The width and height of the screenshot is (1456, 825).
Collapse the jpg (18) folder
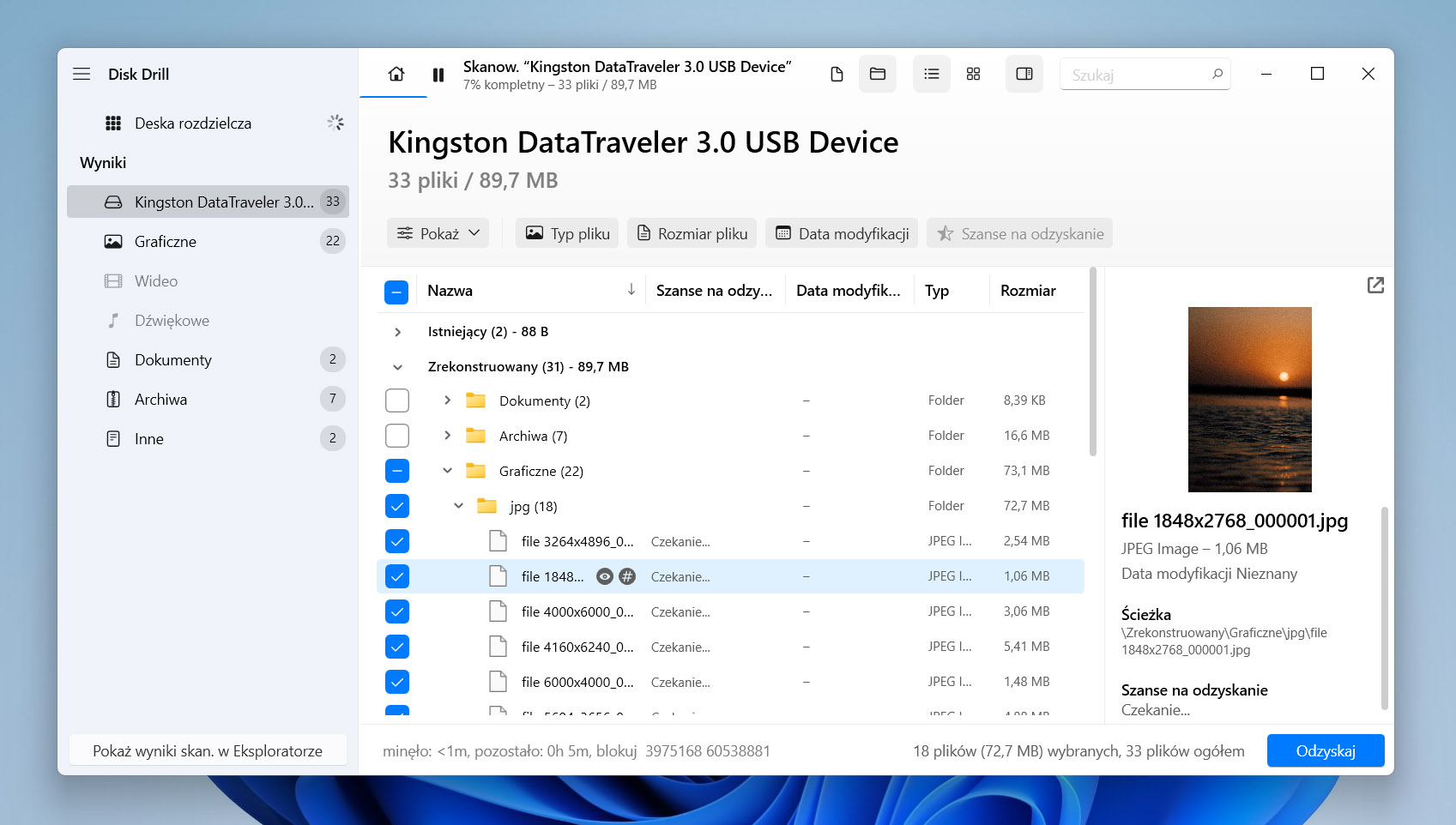(x=458, y=506)
